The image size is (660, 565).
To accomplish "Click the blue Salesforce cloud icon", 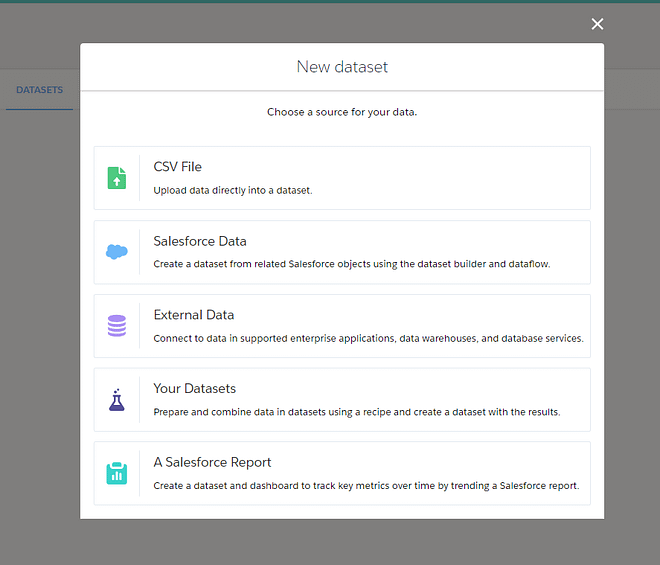I will 117,252.
